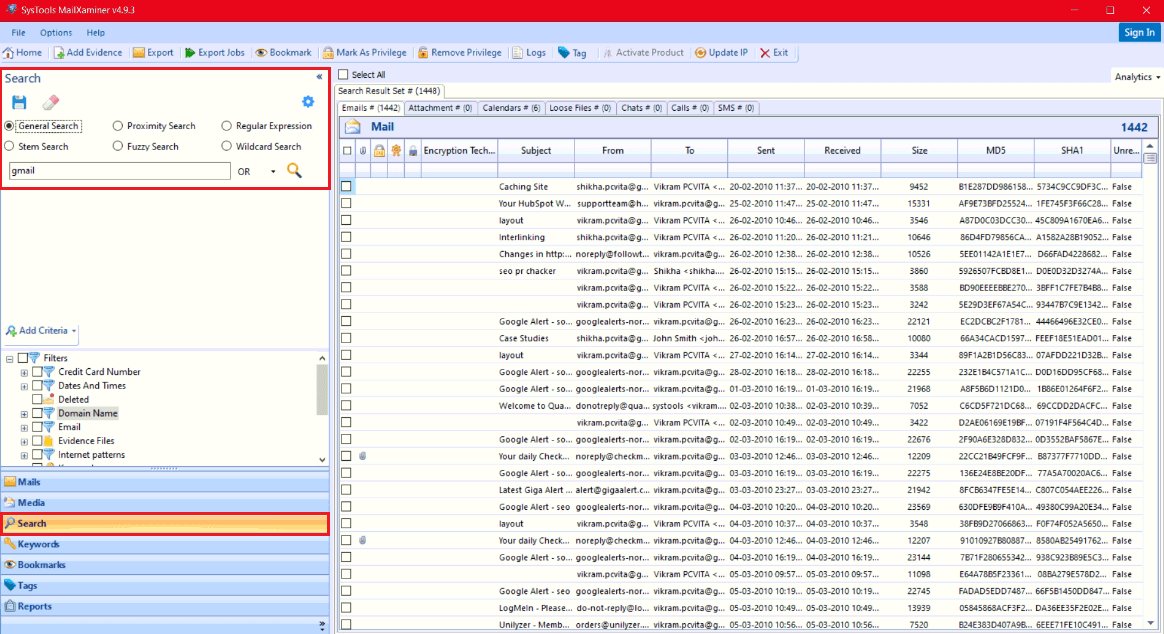Open Export Jobs from toolbar
The height and width of the screenshot is (634, 1164).
(215, 53)
